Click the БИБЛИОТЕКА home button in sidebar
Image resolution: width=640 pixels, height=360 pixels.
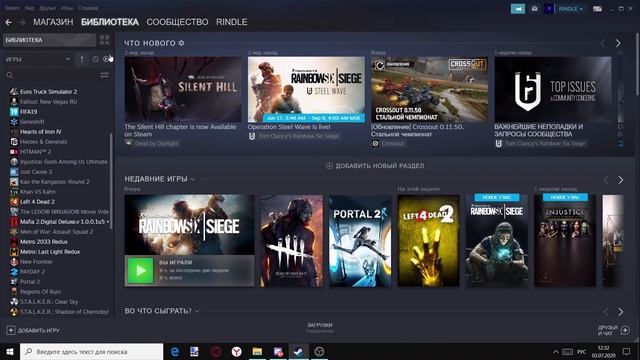click(x=49, y=40)
